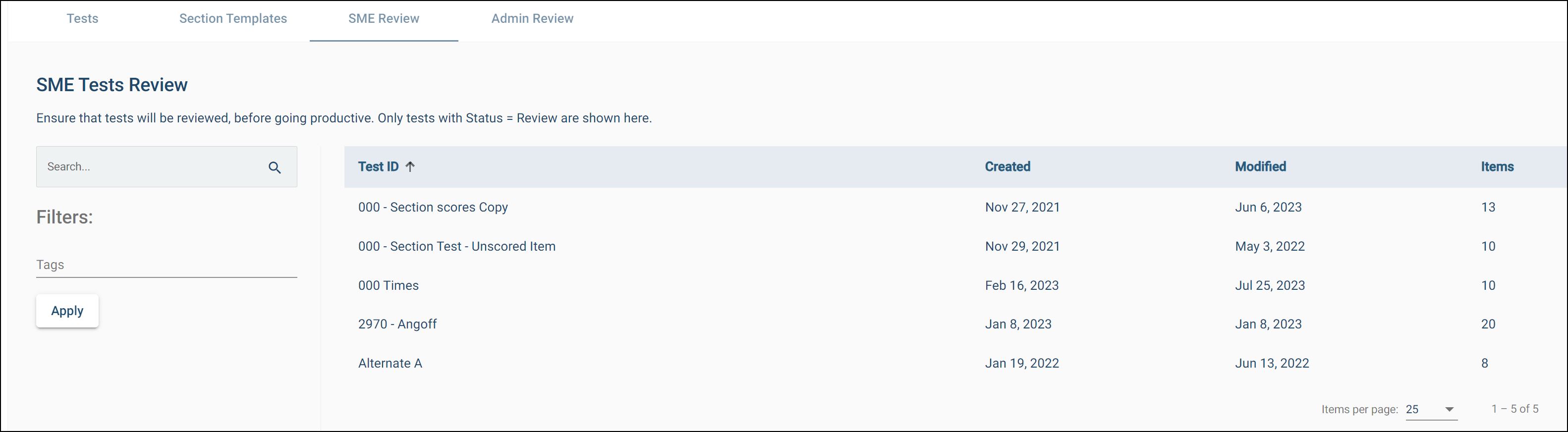Go to the Admin Review tab
The height and width of the screenshot is (432, 1568).
(x=532, y=19)
